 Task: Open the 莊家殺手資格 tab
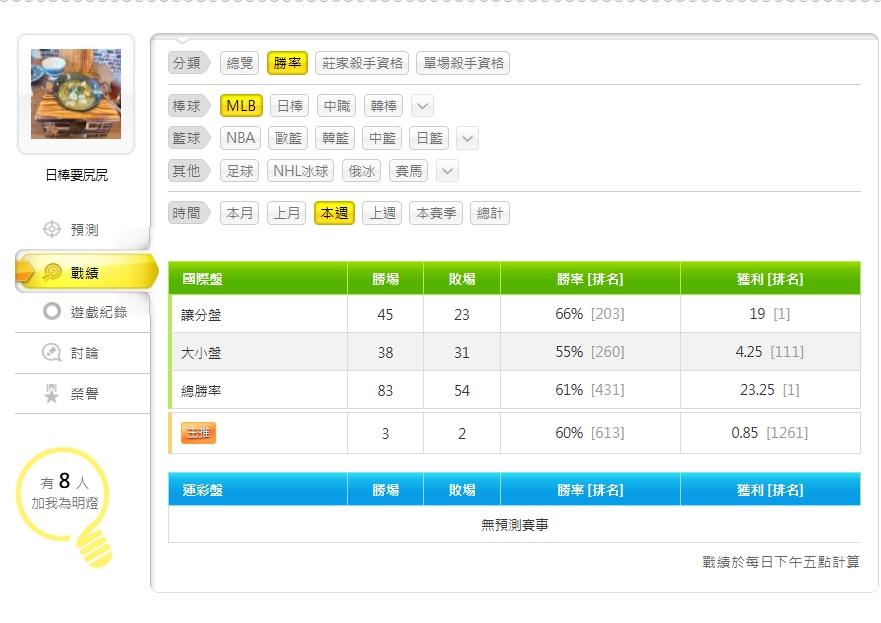(362, 63)
